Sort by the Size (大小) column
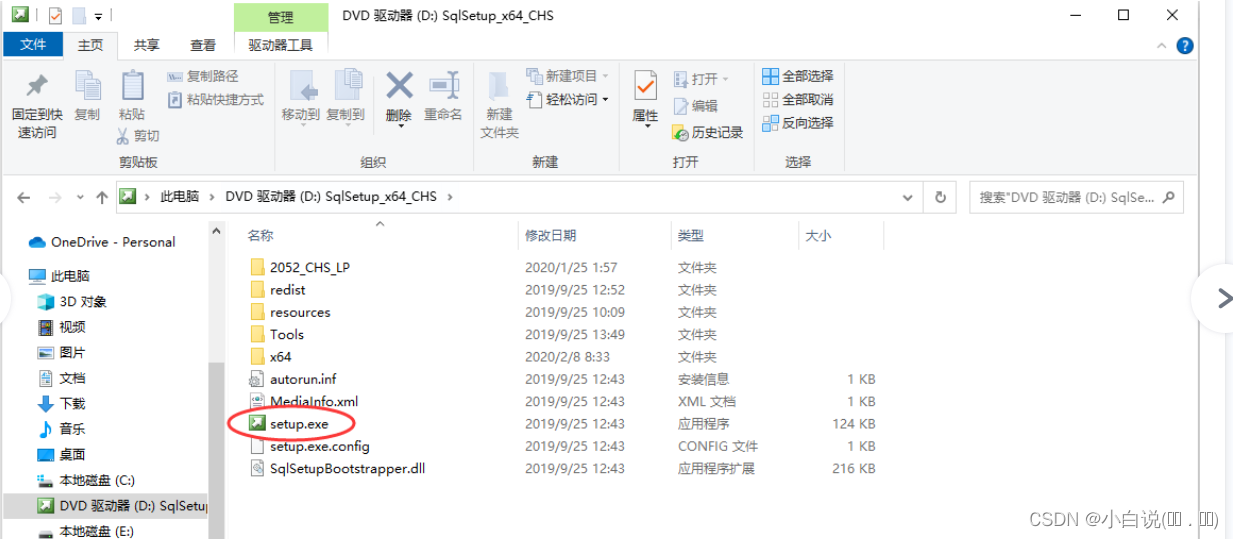Image resolution: width=1233 pixels, height=539 pixels. tap(818, 235)
